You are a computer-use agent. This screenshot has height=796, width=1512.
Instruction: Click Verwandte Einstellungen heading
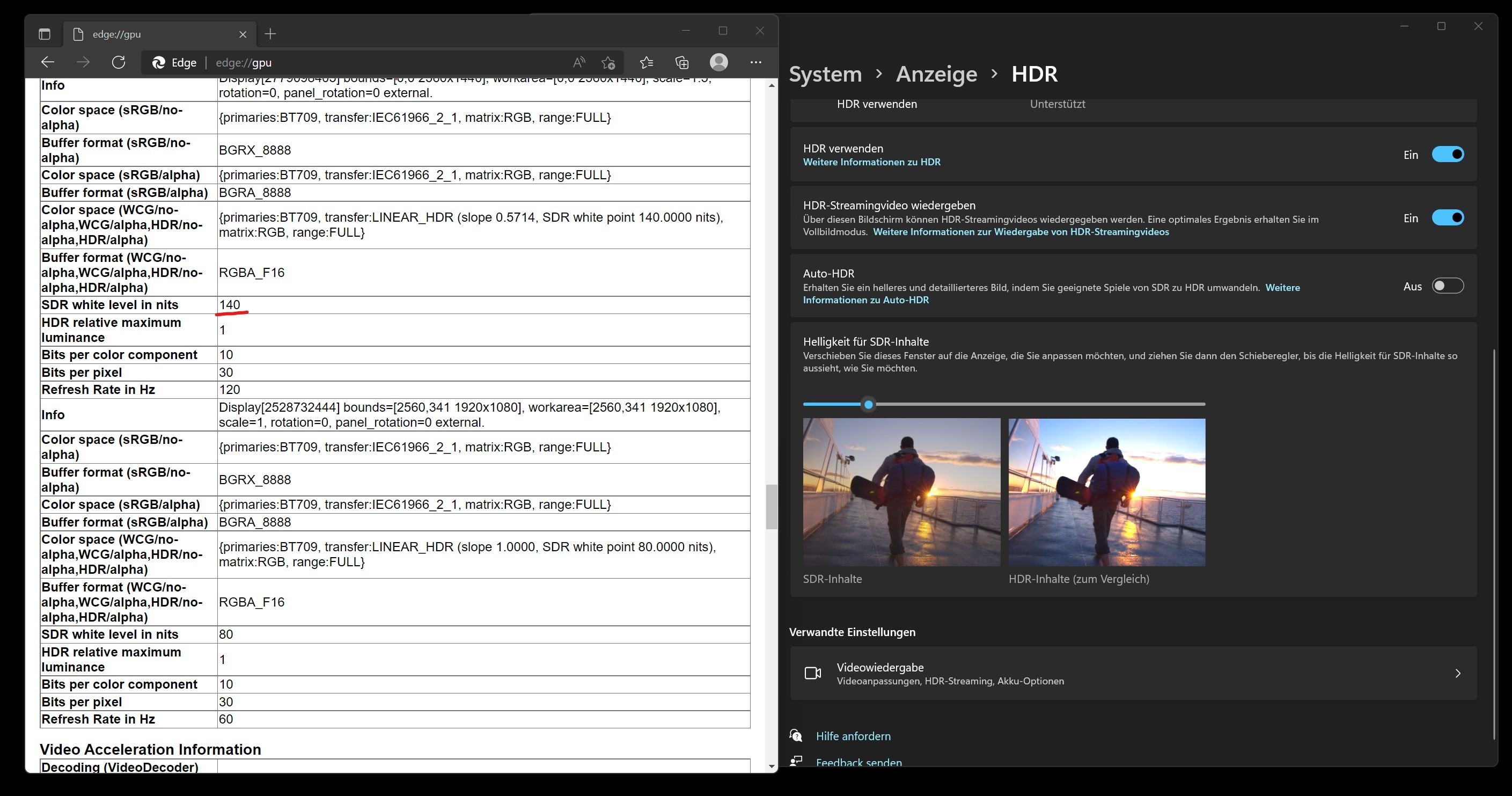click(852, 632)
